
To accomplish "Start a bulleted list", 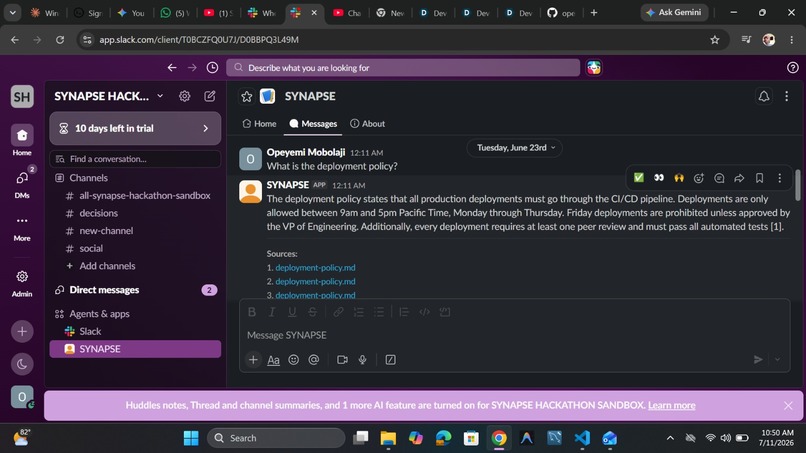I will coord(379,312).
